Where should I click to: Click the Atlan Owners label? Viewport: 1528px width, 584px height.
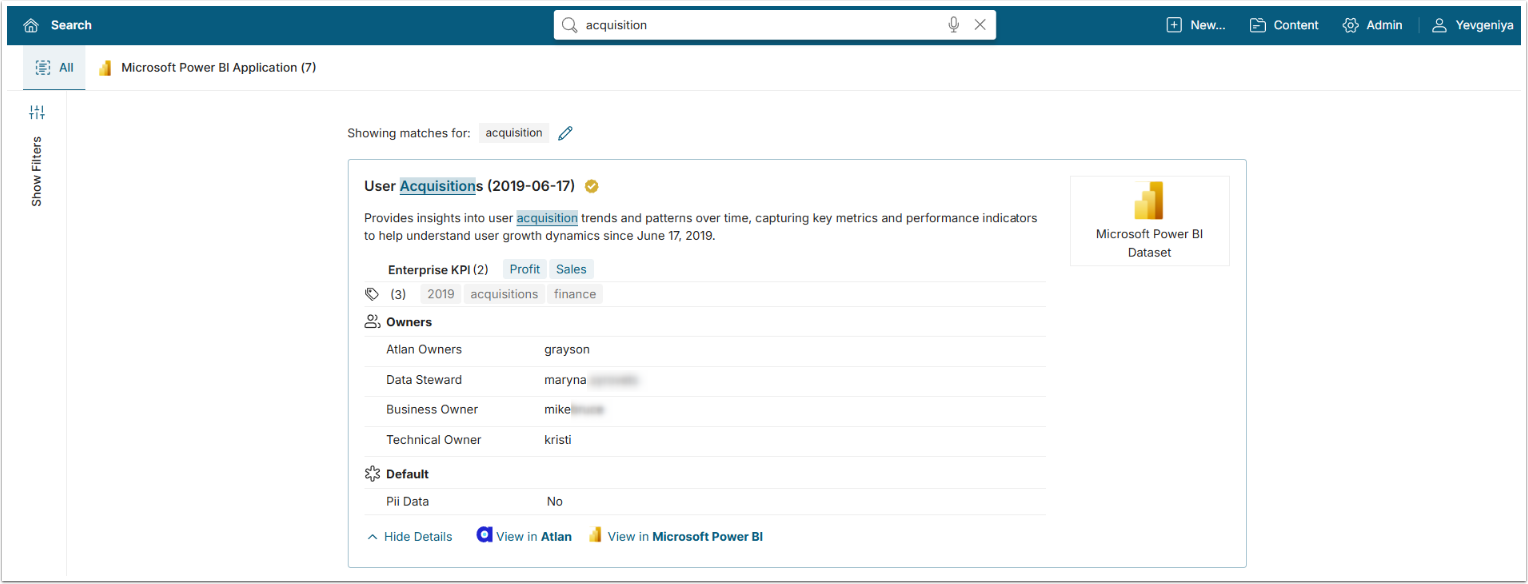pos(424,350)
